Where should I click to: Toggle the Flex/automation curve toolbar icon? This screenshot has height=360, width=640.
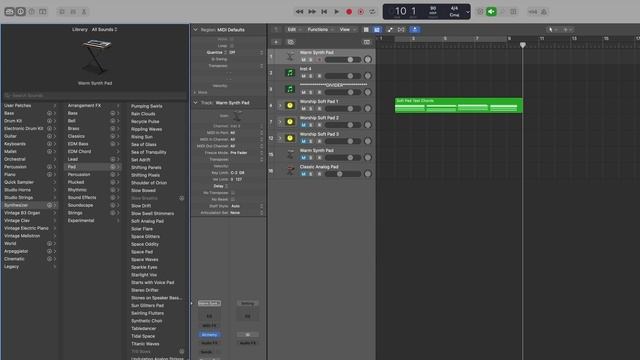pyautogui.click(x=390, y=29)
